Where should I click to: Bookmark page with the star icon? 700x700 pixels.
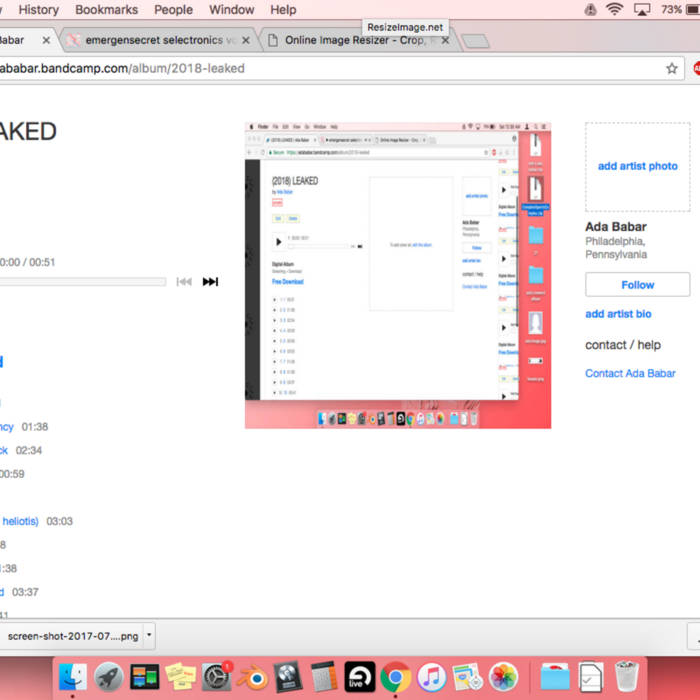coord(672,69)
